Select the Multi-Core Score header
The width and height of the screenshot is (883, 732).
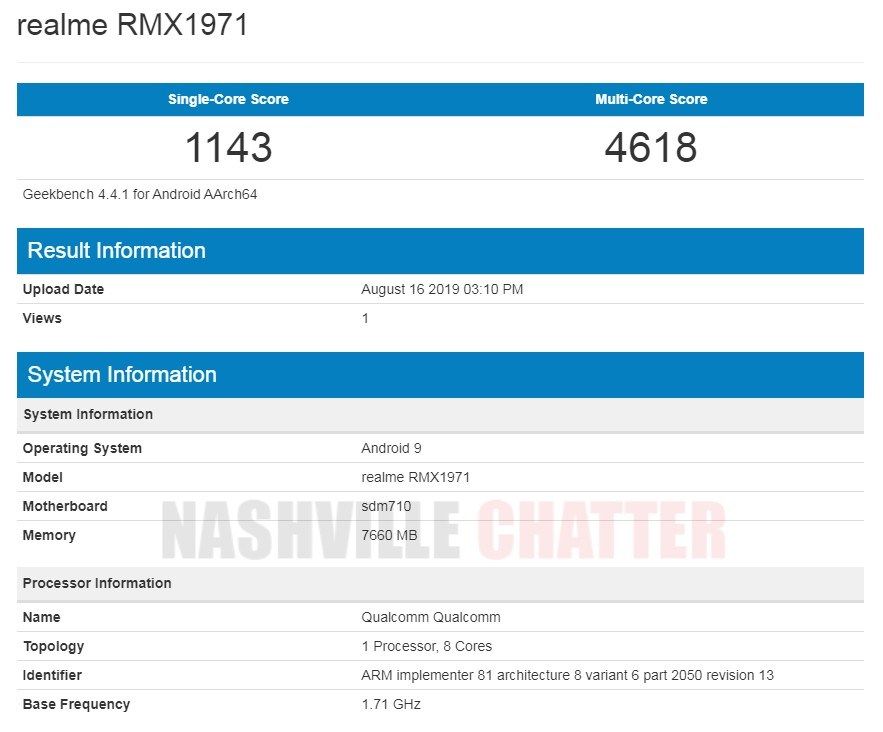click(x=651, y=99)
